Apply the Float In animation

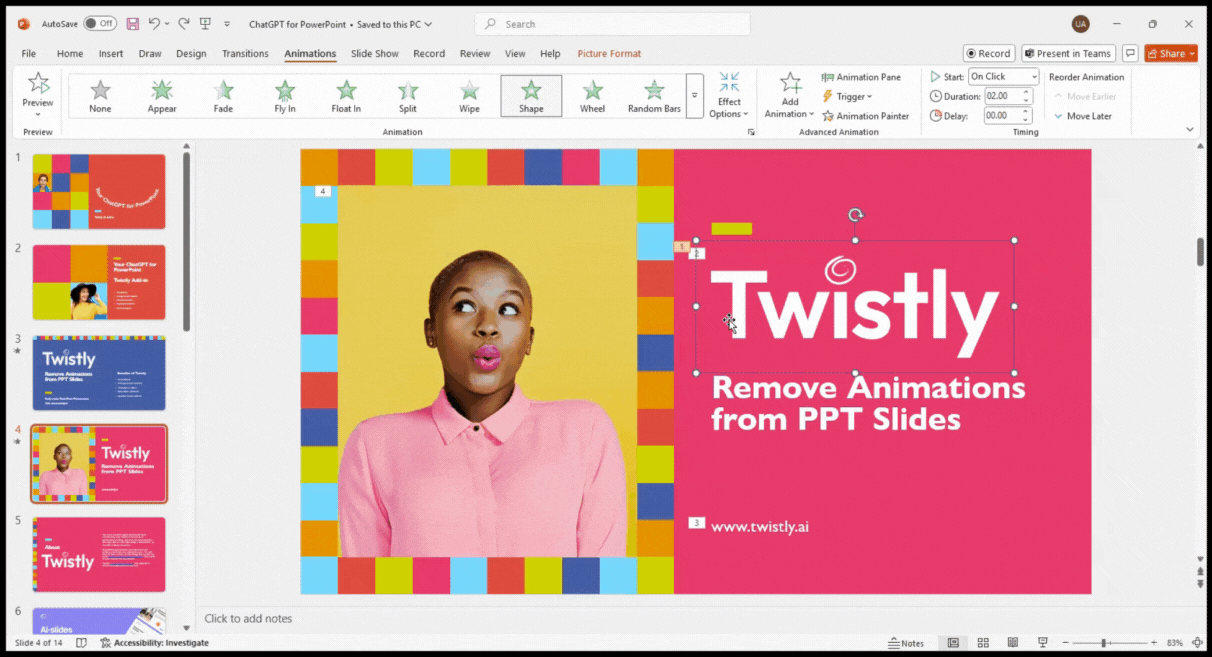(x=346, y=96)
